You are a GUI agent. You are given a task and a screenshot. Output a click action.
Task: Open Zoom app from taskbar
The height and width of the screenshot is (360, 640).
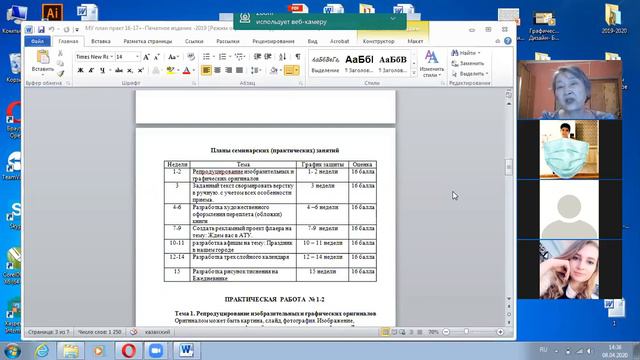click(156, 351)
